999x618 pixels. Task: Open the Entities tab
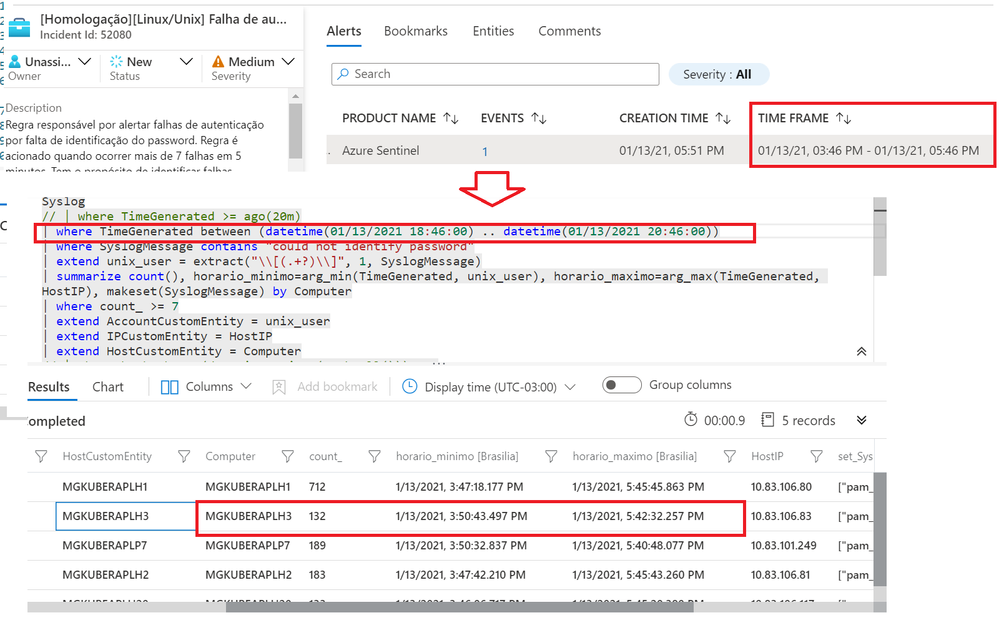(x=493, y=31)
